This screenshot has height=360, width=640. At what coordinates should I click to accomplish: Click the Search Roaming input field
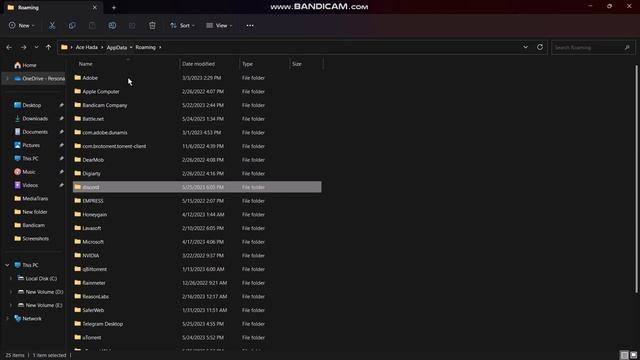(x=593, y=47)
